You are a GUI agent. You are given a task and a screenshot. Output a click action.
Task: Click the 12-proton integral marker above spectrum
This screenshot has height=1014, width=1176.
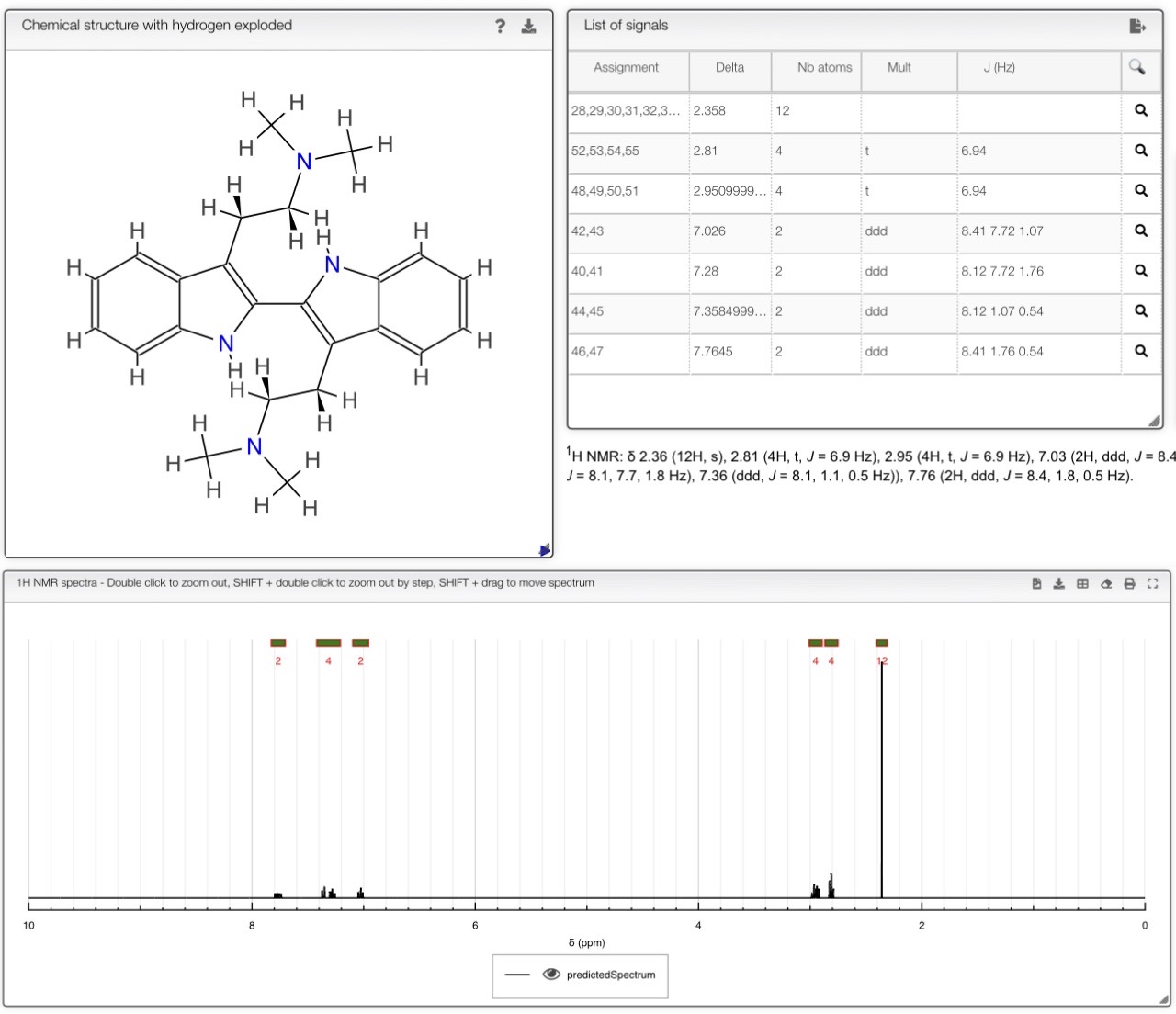(x=882, y=643)
